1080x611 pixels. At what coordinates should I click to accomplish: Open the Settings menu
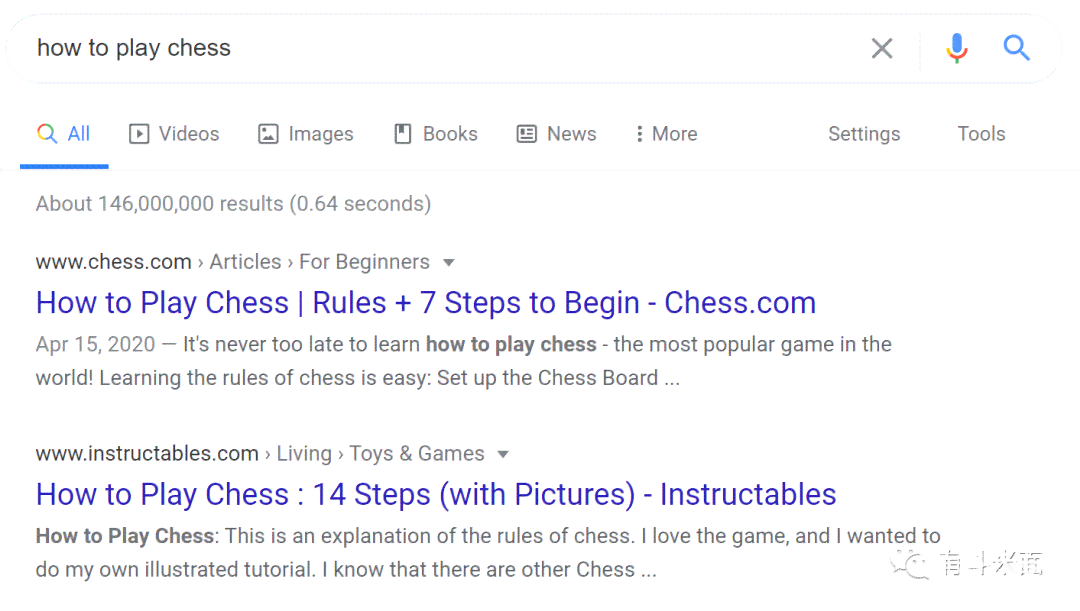pyautogui.click(x=864, y=134)
